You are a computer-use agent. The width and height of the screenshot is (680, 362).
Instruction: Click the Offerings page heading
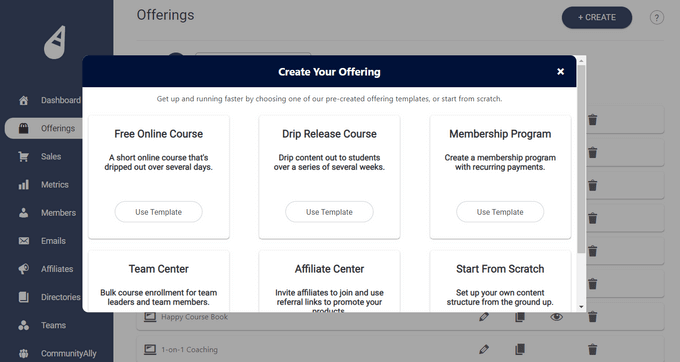pos(165,15)
